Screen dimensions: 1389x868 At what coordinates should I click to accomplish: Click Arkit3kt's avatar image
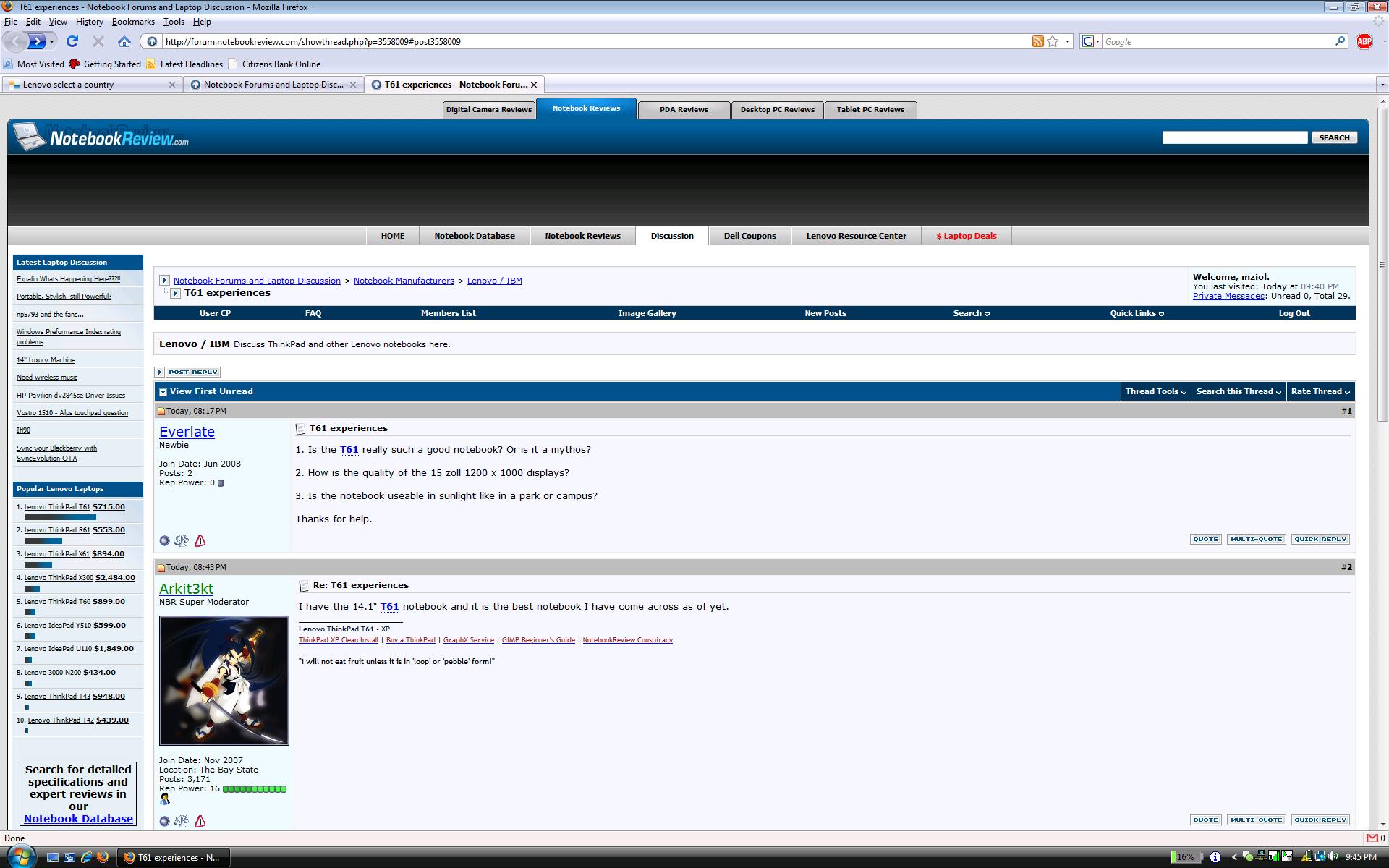[x=224, y=681]
